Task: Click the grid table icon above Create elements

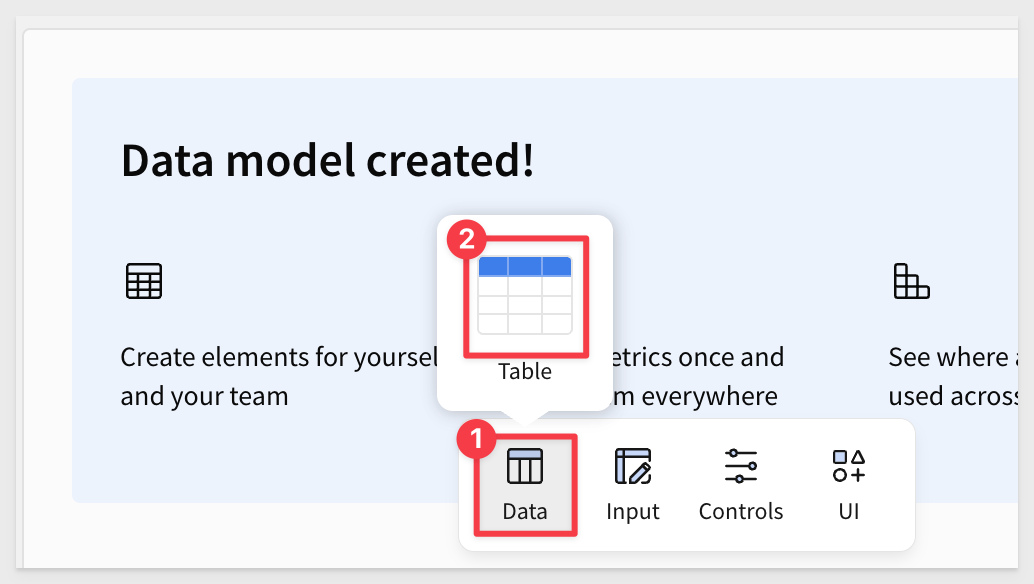Action: coord(144,281)
